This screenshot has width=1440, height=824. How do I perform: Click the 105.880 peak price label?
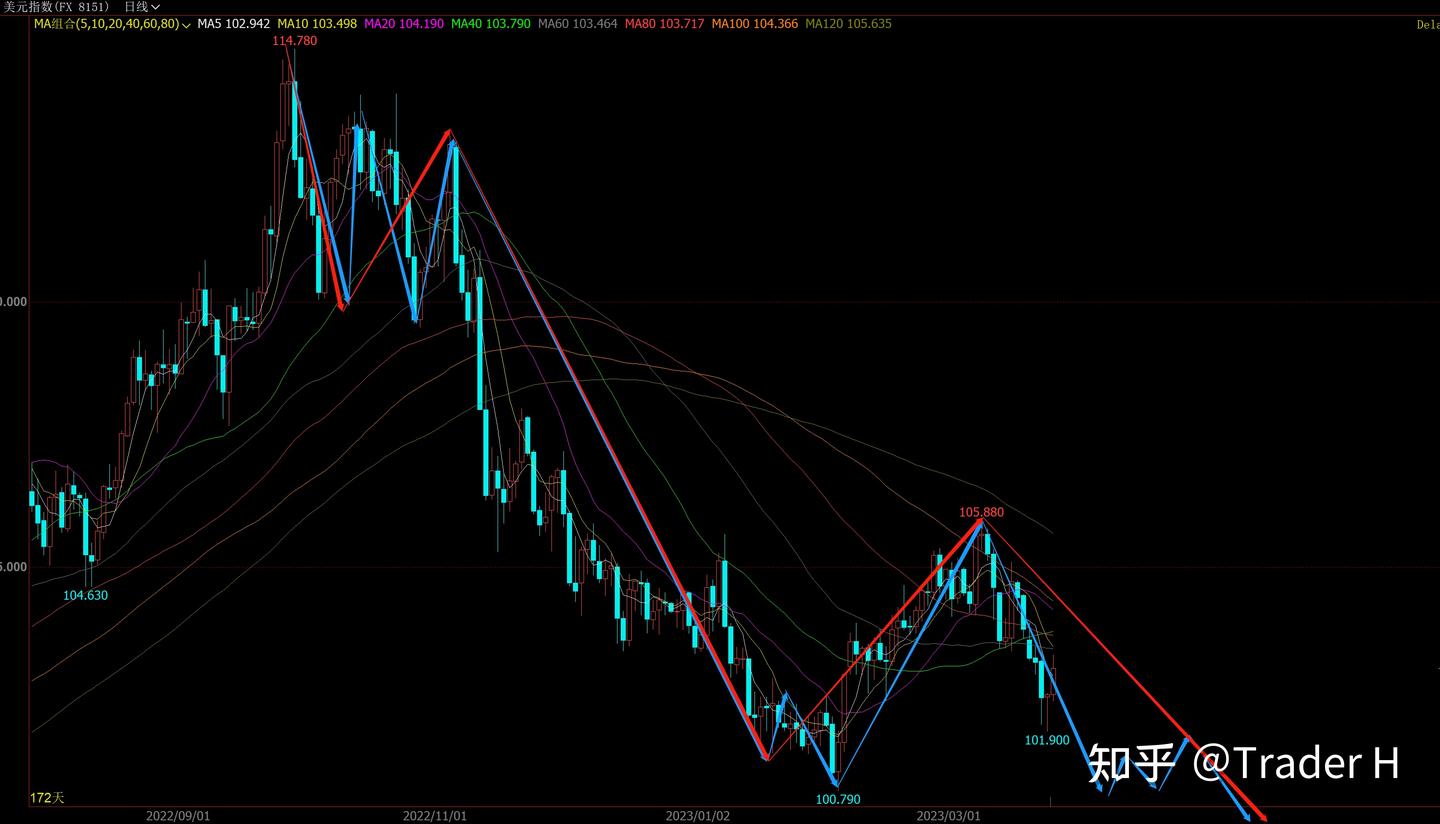(x=981, y=512)
